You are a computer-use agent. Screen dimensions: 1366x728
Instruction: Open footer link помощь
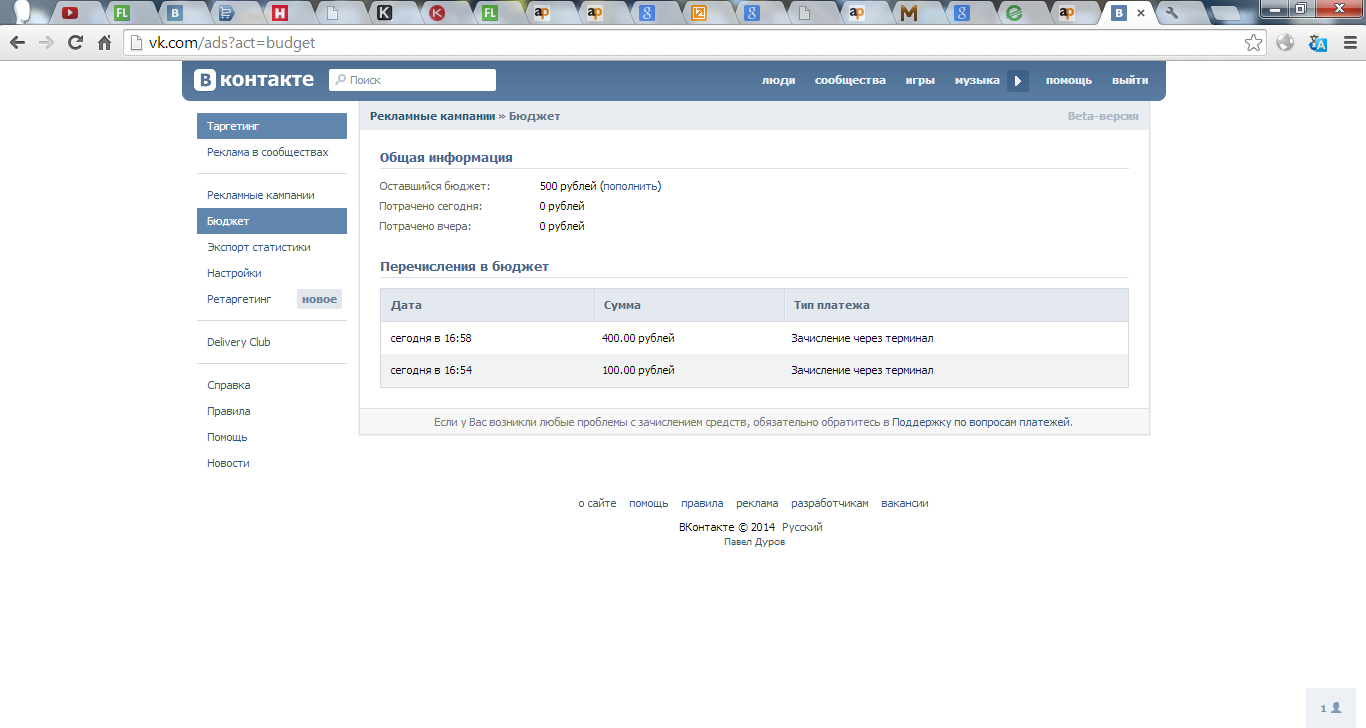(x=648, y=503)
